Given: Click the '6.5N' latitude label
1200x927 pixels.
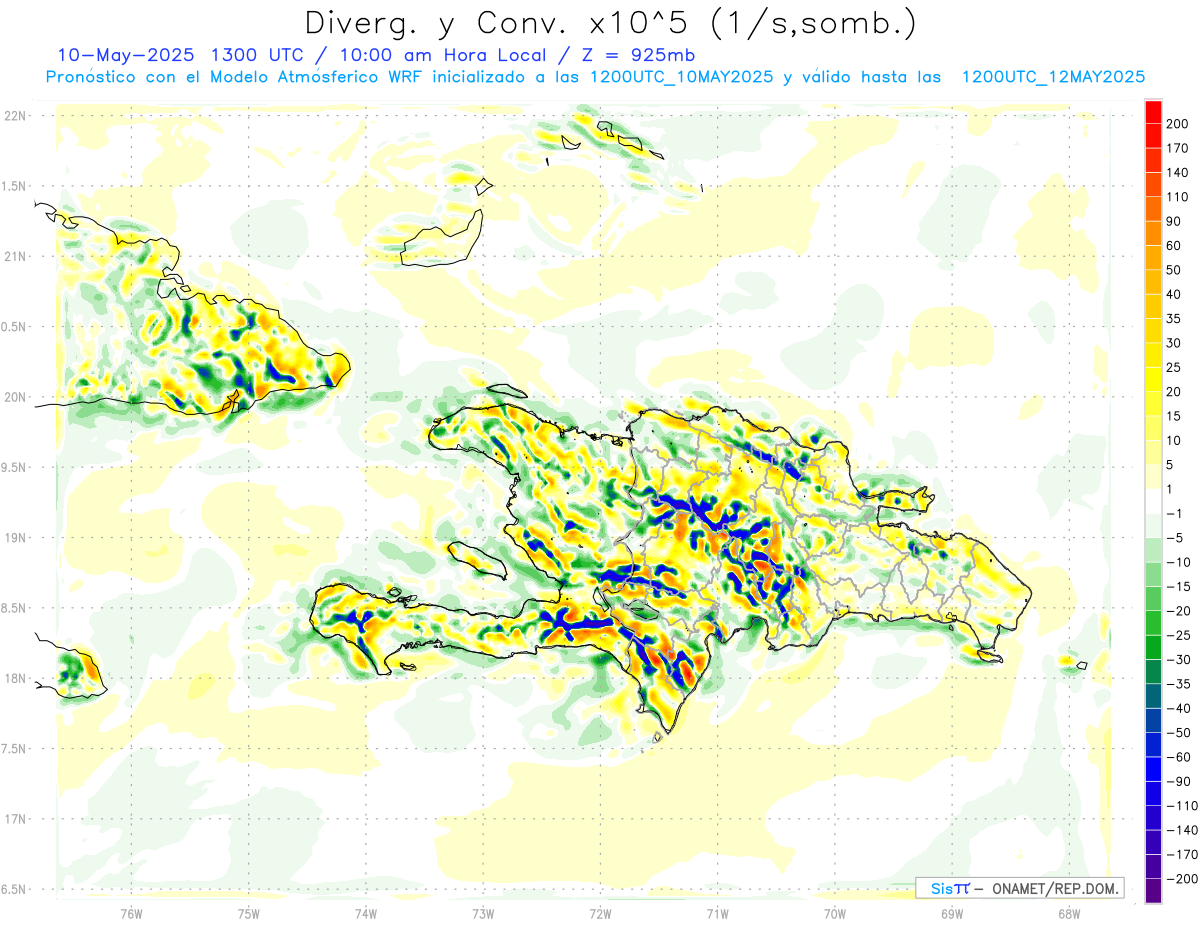Looking at the screenshot, I should [x=15, y=889].
